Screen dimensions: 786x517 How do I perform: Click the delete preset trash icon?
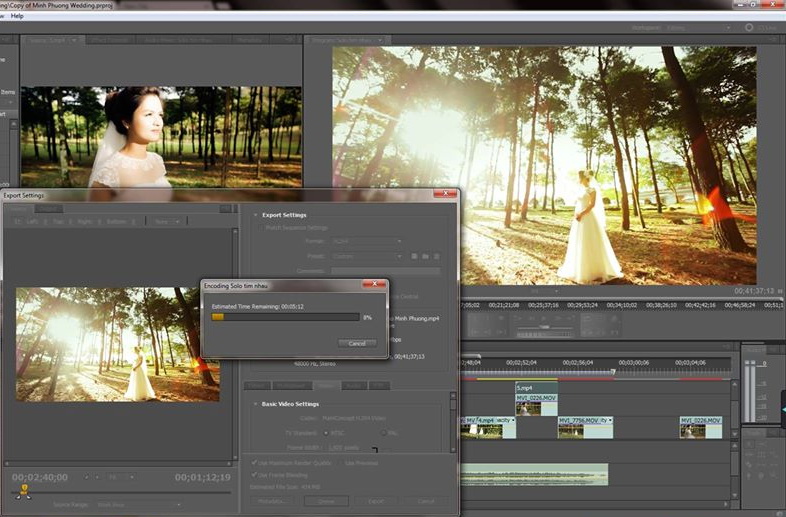click(437, 256)
